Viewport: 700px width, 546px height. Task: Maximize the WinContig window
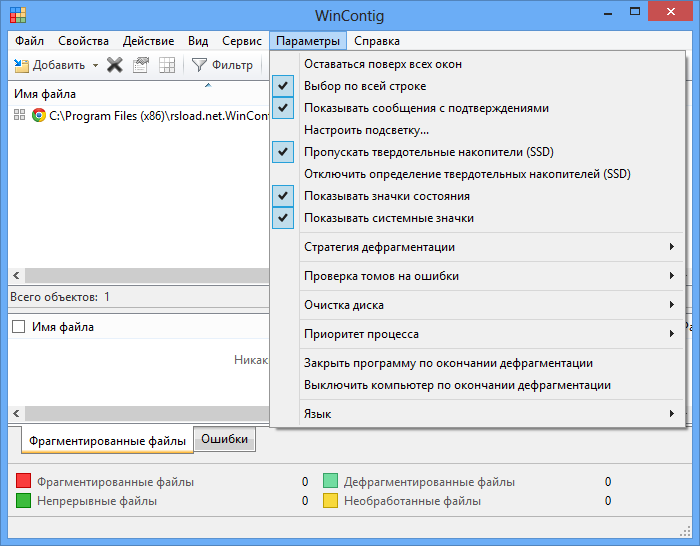[635, 12]
